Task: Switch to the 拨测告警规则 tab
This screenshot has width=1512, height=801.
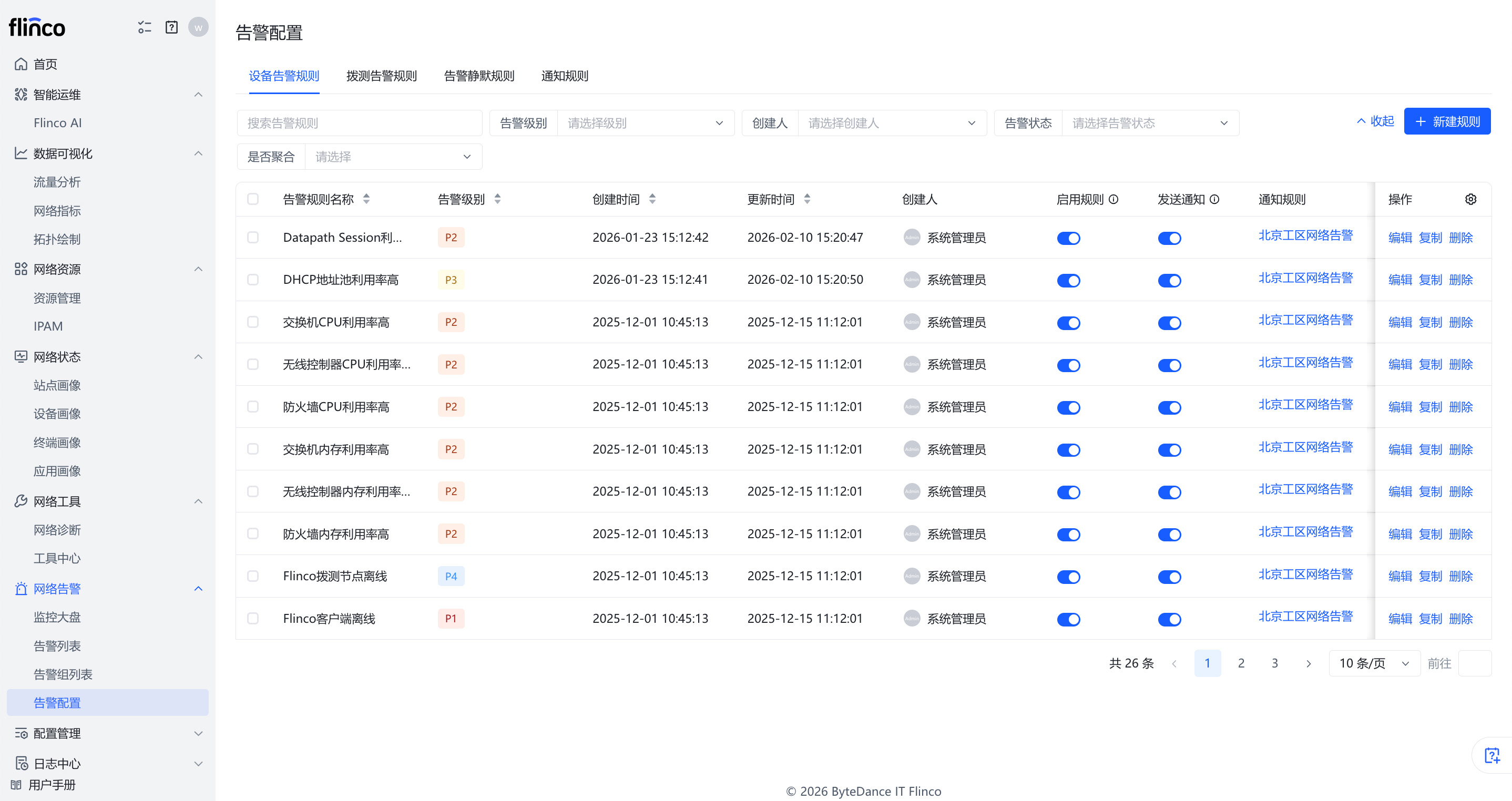Action: 382,76
